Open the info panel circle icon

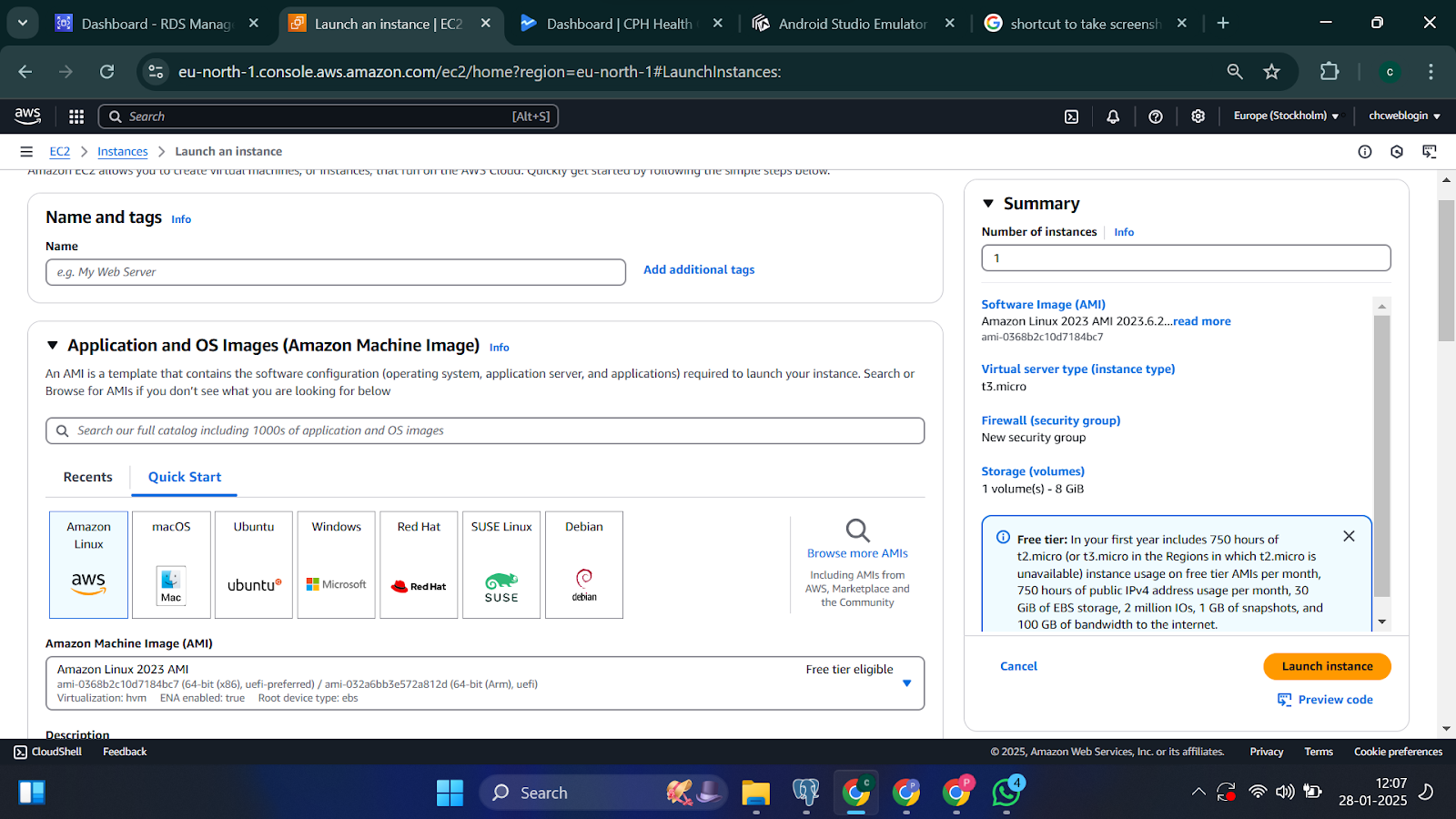[x=1365, y=152]
